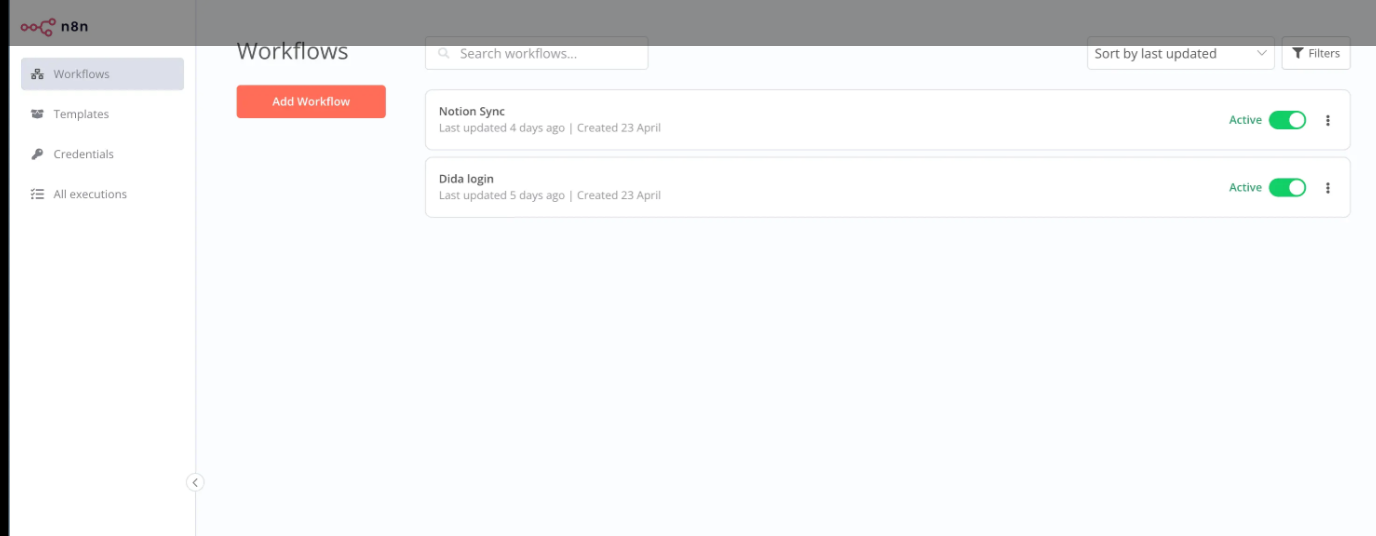
Task: Click the All executions list icon
Action: pos(37,194)
